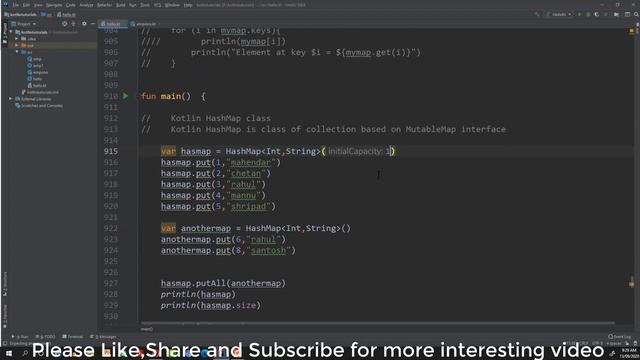Open the Run menu

133,5
